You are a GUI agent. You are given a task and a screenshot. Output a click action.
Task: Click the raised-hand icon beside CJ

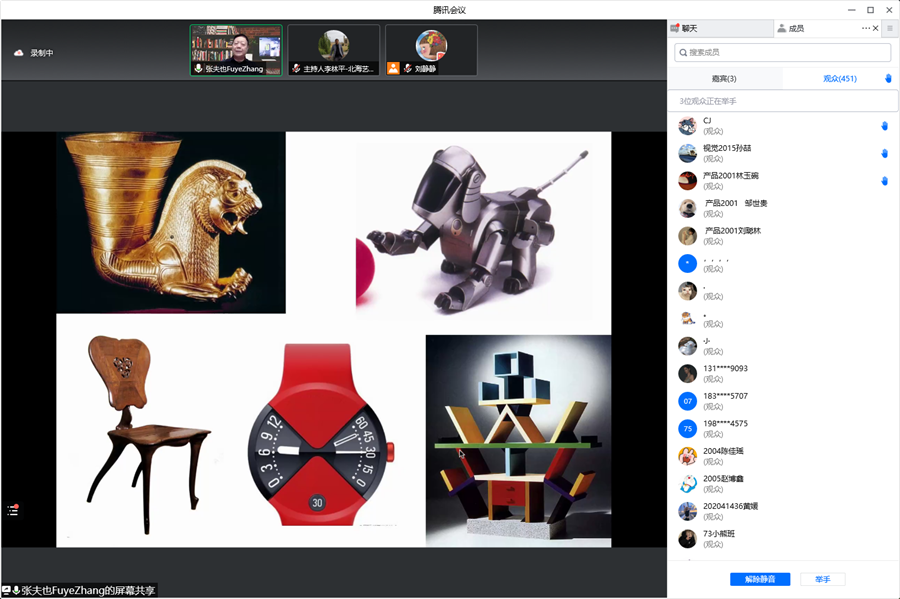(884, 126)
